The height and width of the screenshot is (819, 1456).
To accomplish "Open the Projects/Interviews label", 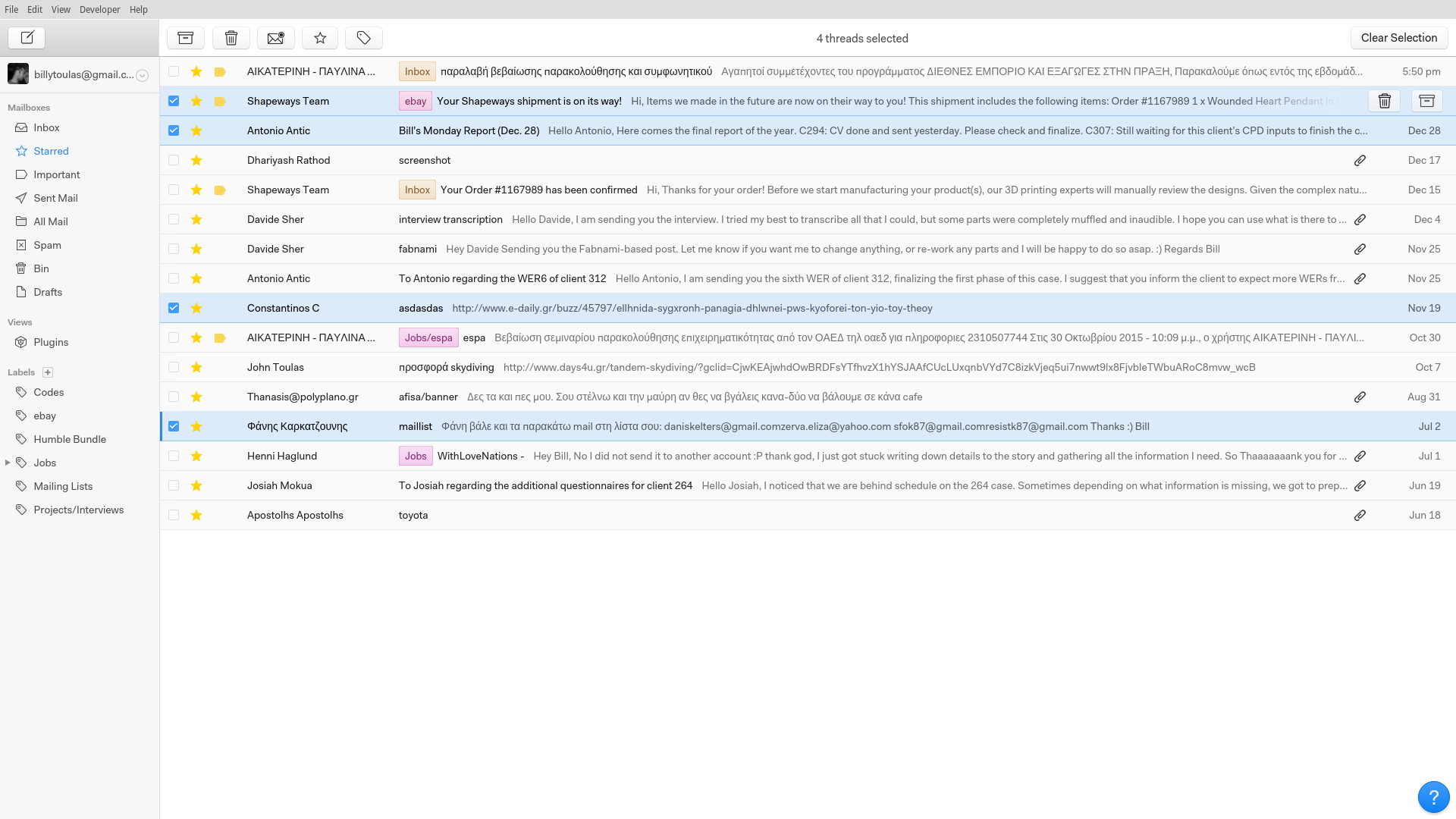I will click(80, 510).
